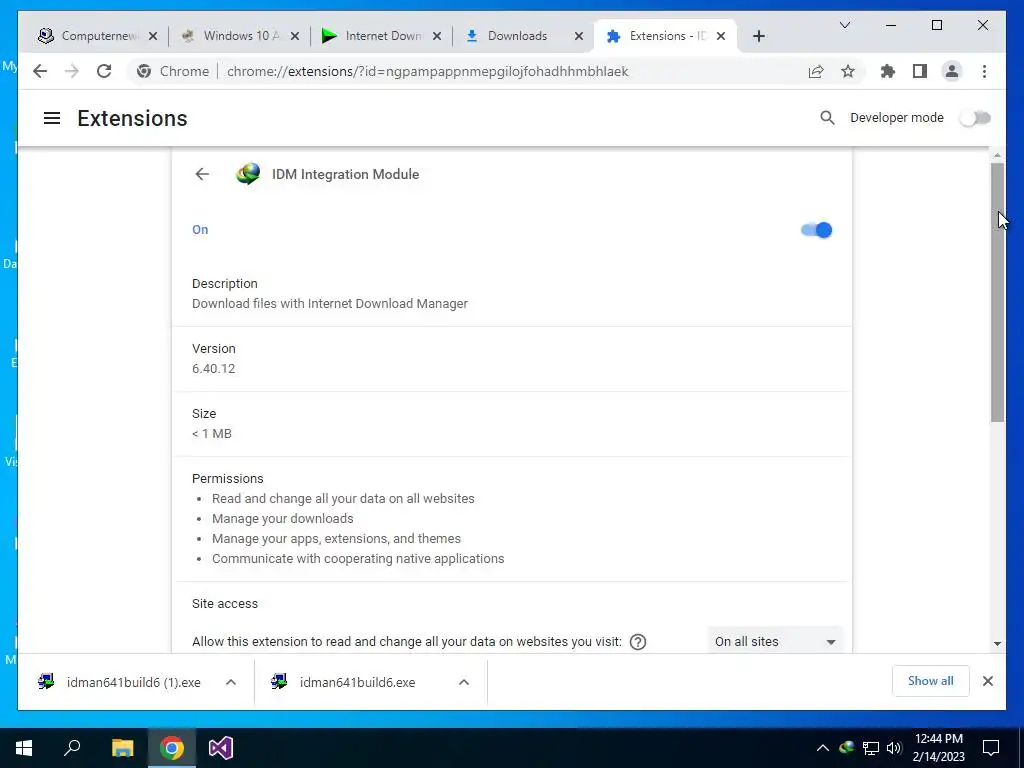Open Windows Start menu
This screenshot has width=1024, height=768.
click(x=24, y=748)
